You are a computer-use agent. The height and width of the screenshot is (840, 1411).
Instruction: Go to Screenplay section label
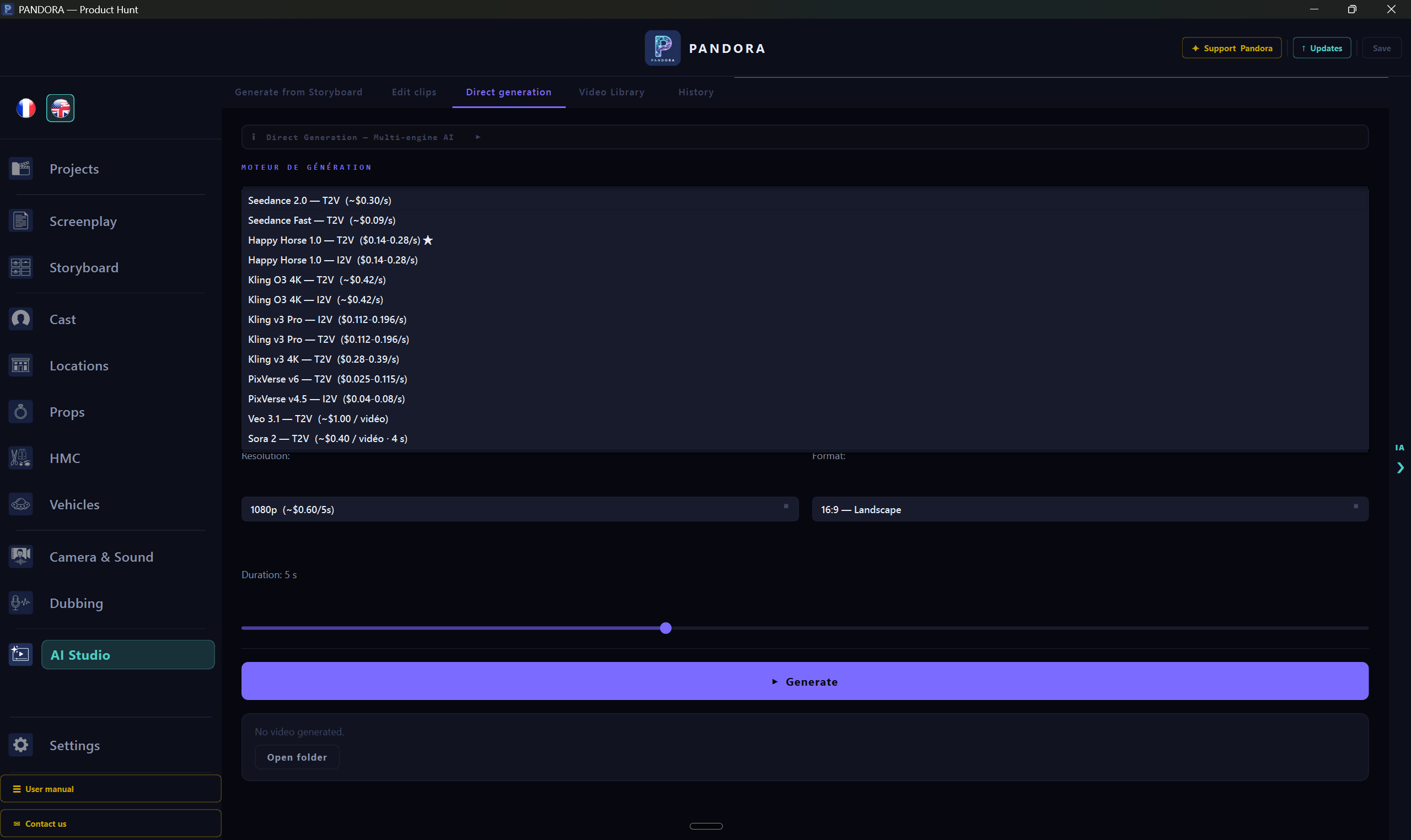click(x=83, y=221)
